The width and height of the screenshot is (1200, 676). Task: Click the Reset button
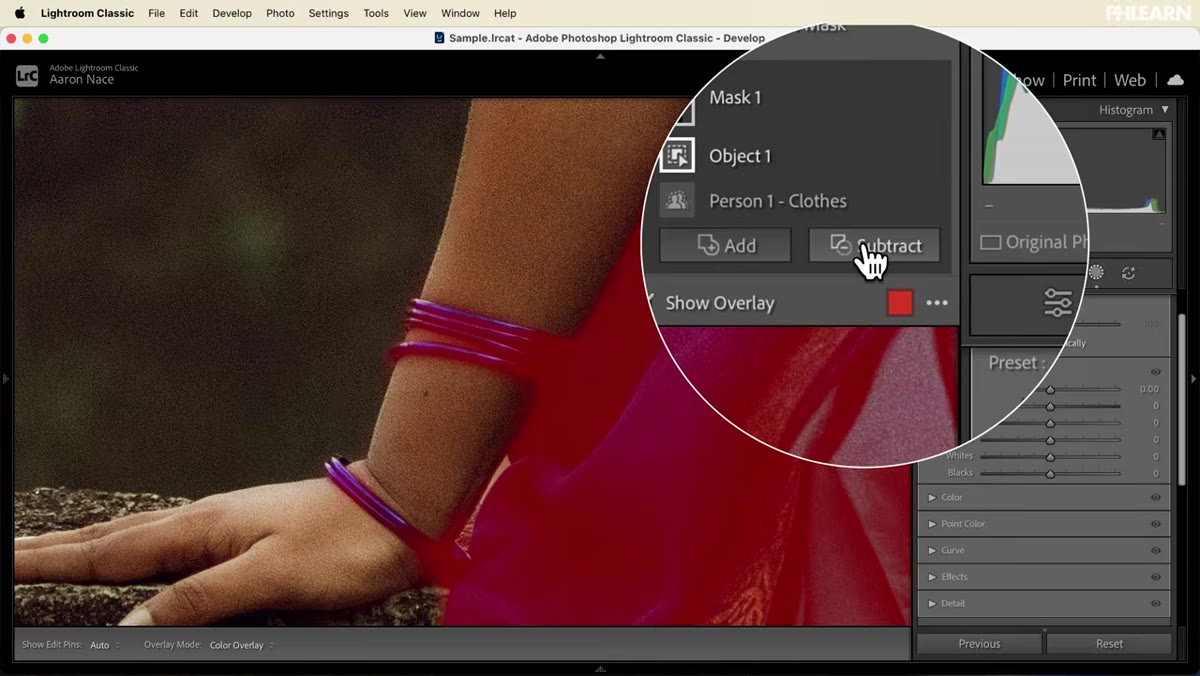pos(1109,644)
